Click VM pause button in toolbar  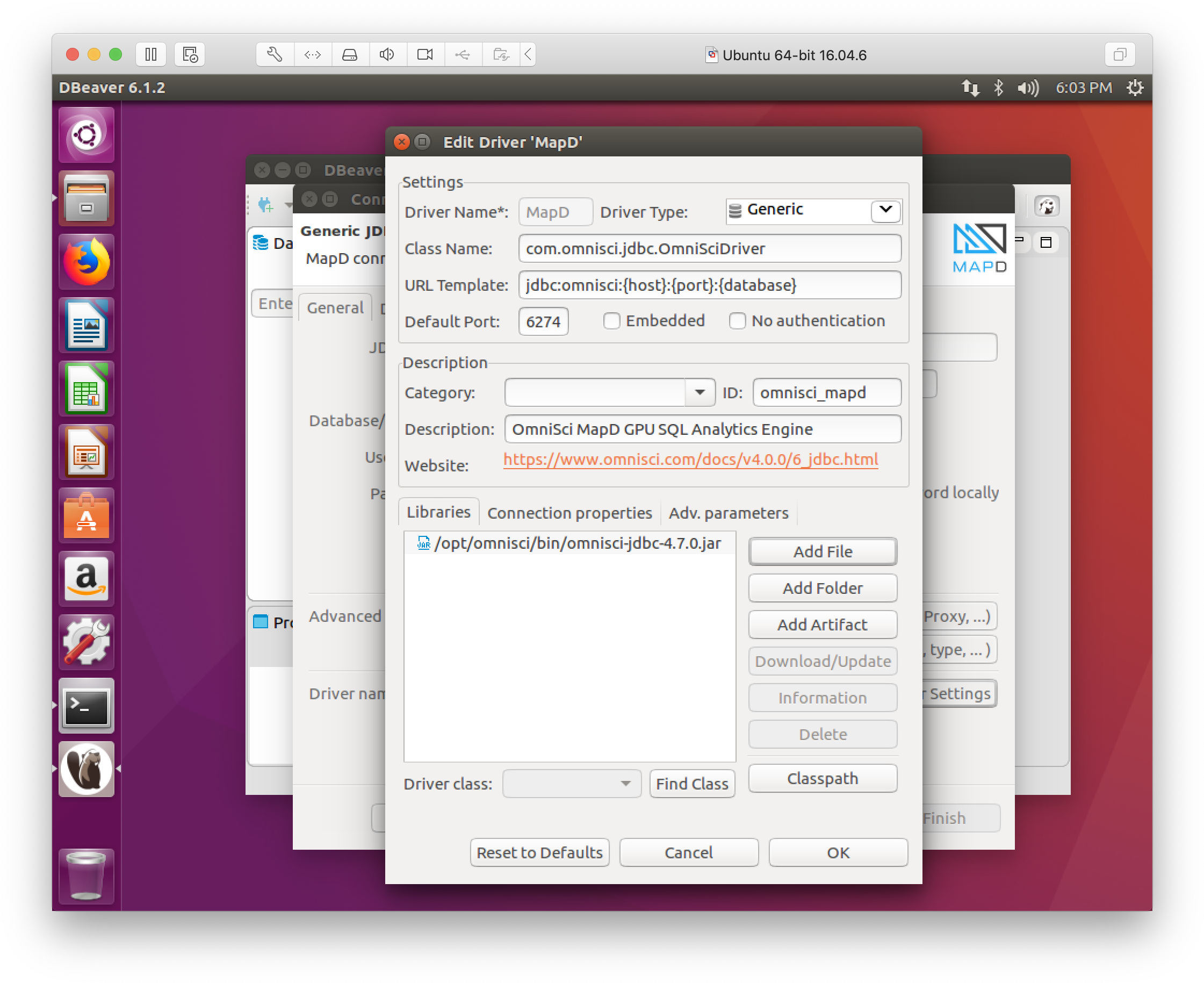tap(150, 54)
